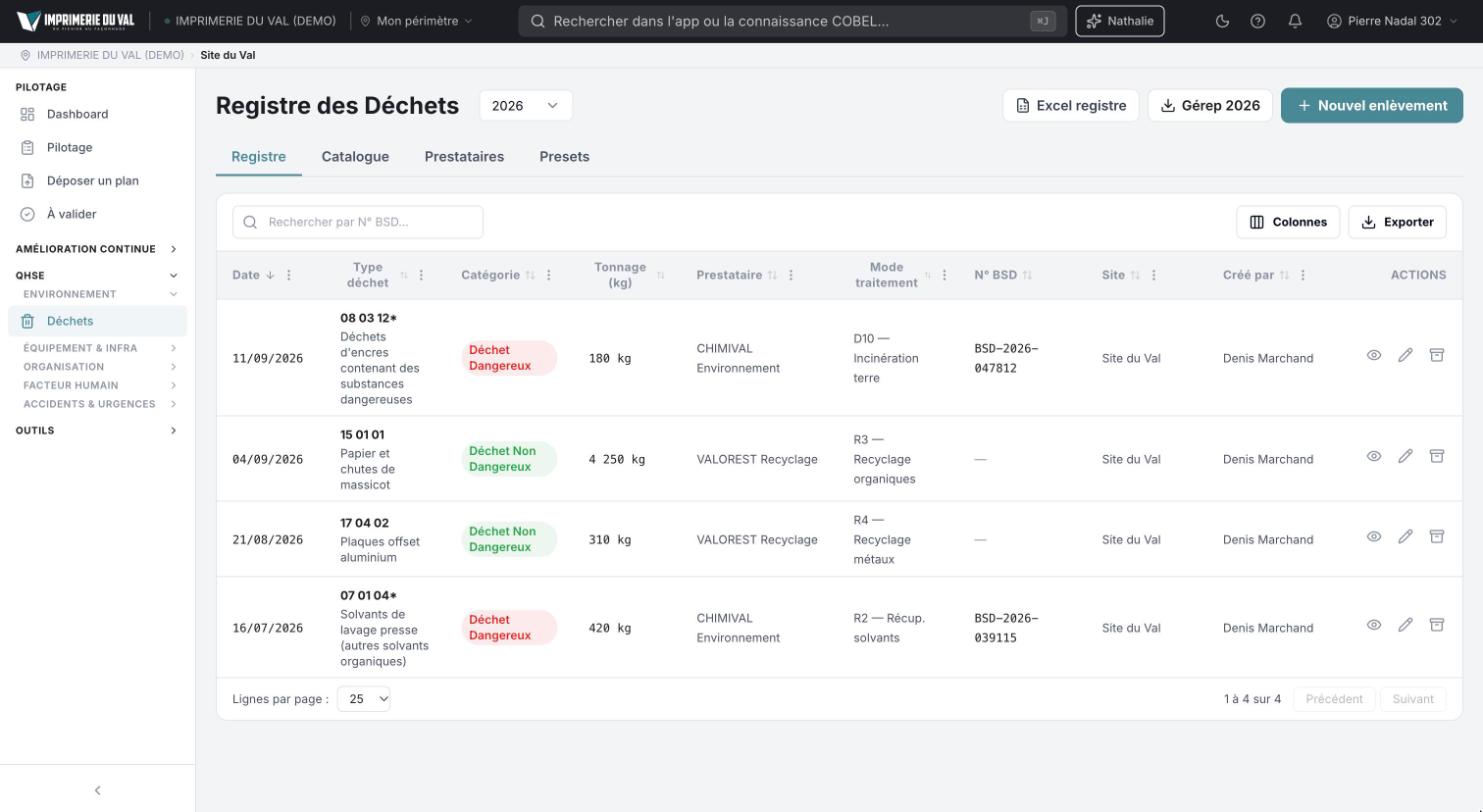Open the Prestataire column options menu
This screenshot has width=1483, height=812.
point(791,275)
